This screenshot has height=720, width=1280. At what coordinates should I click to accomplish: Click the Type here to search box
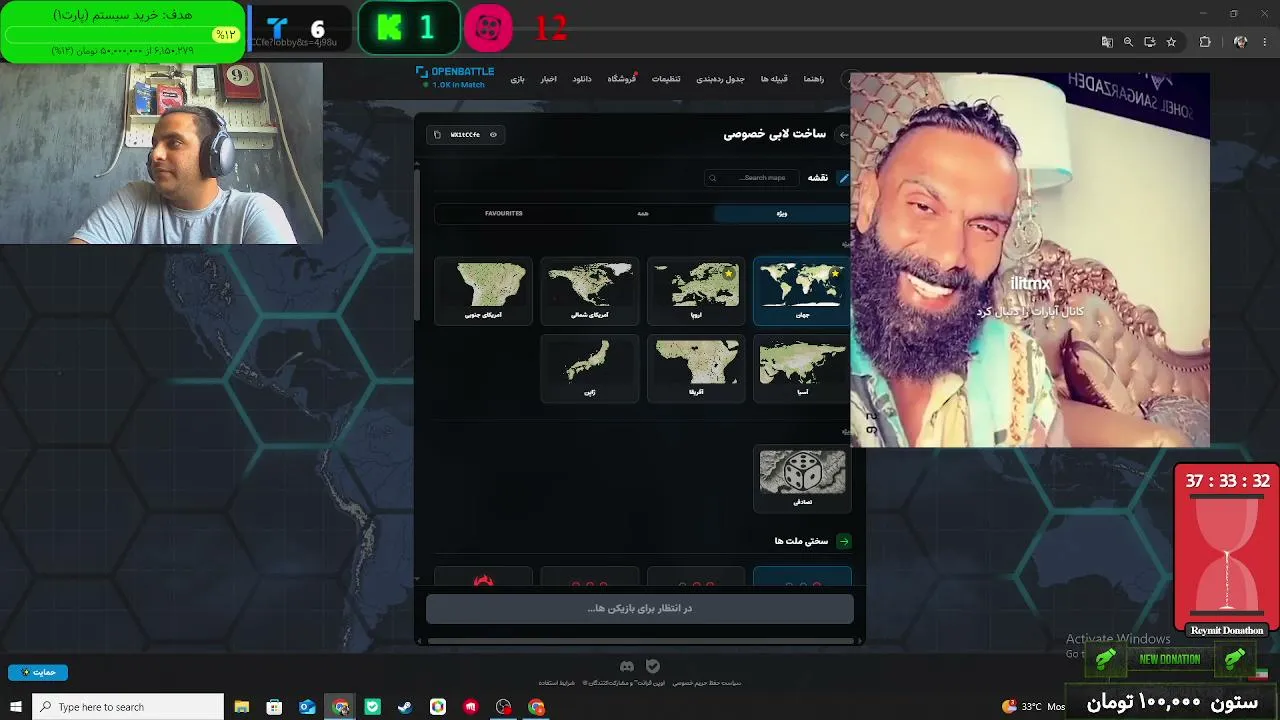tap(128, 707)
